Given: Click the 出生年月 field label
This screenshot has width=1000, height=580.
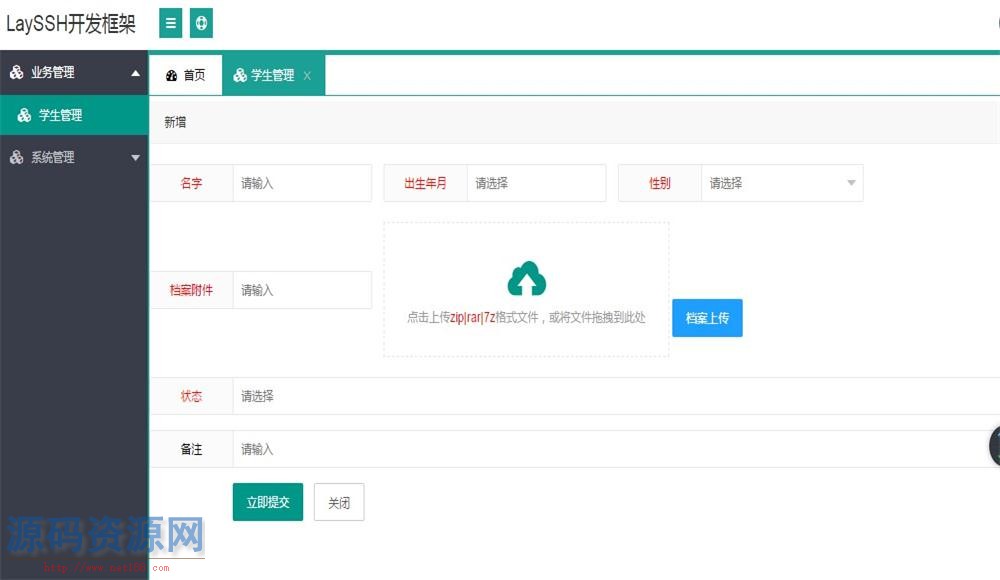Looking at the screenshot, I should 425,183.
